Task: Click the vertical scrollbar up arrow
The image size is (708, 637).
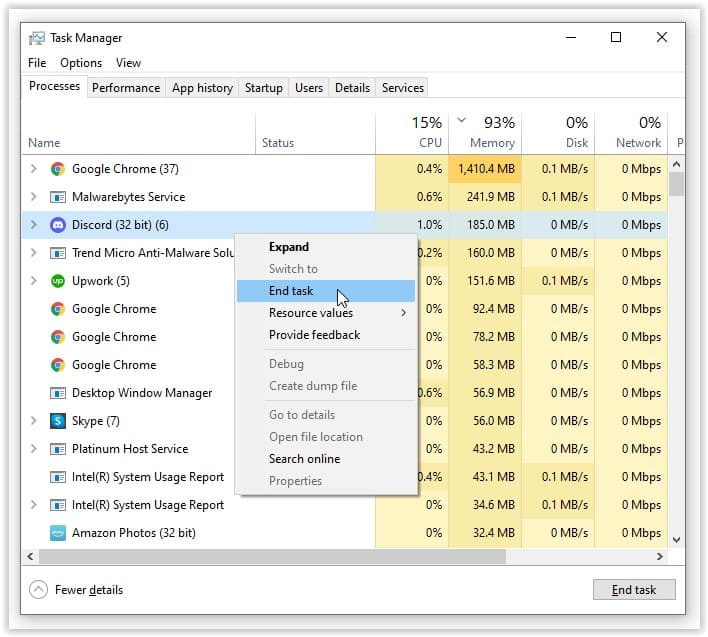Action: tap(676, 164)
